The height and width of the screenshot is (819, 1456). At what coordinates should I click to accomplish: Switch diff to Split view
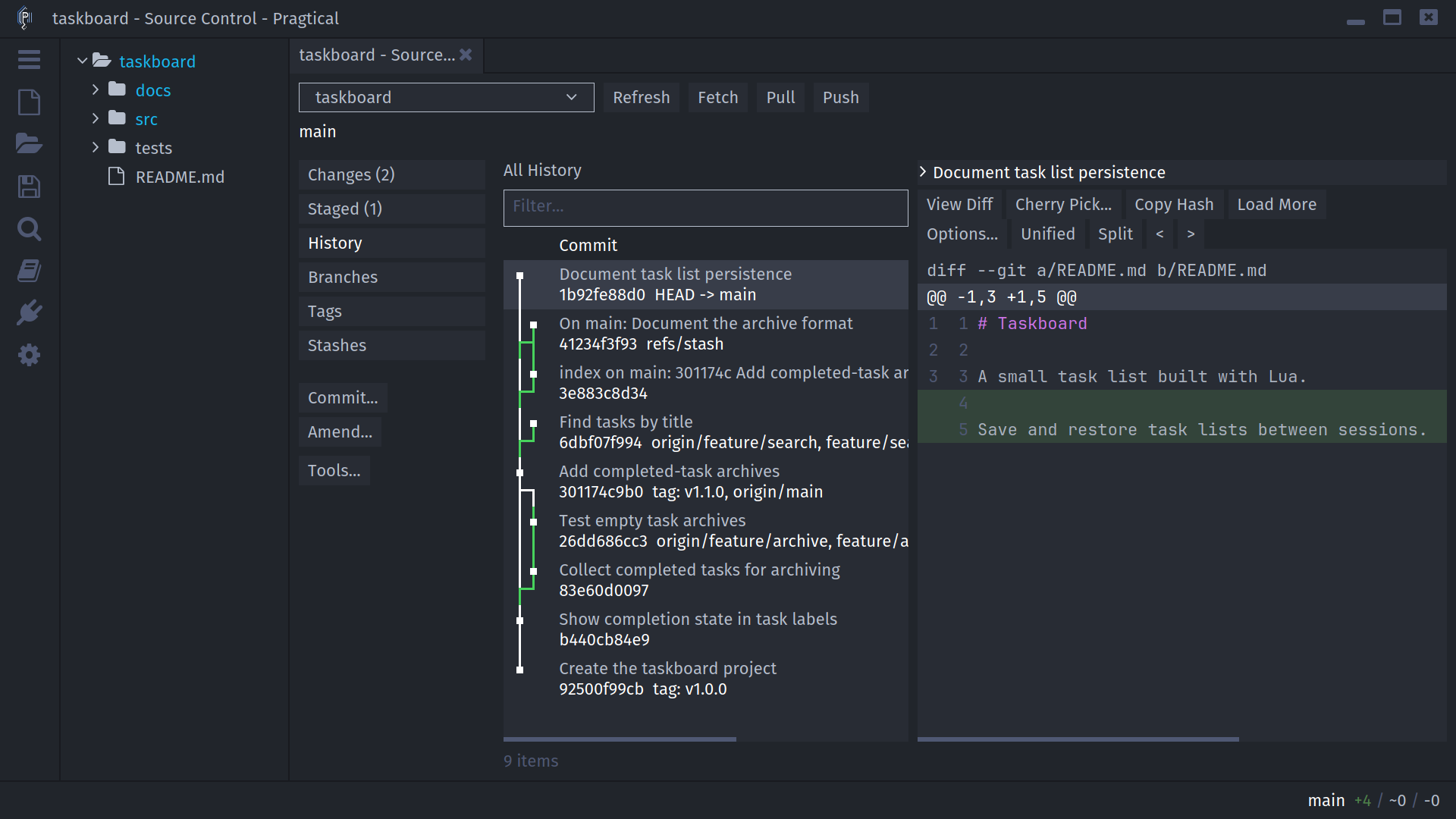(x=1116, y=234)
